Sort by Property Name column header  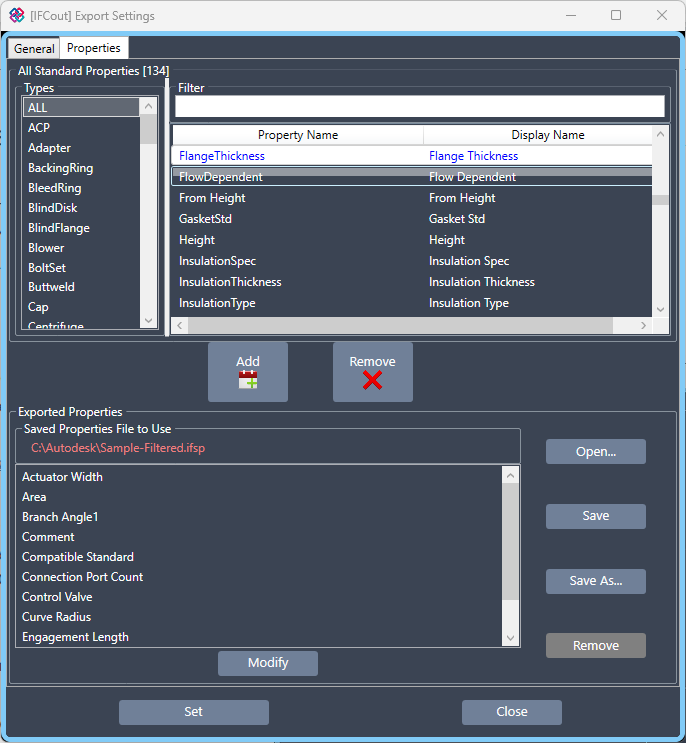point(298,135)
